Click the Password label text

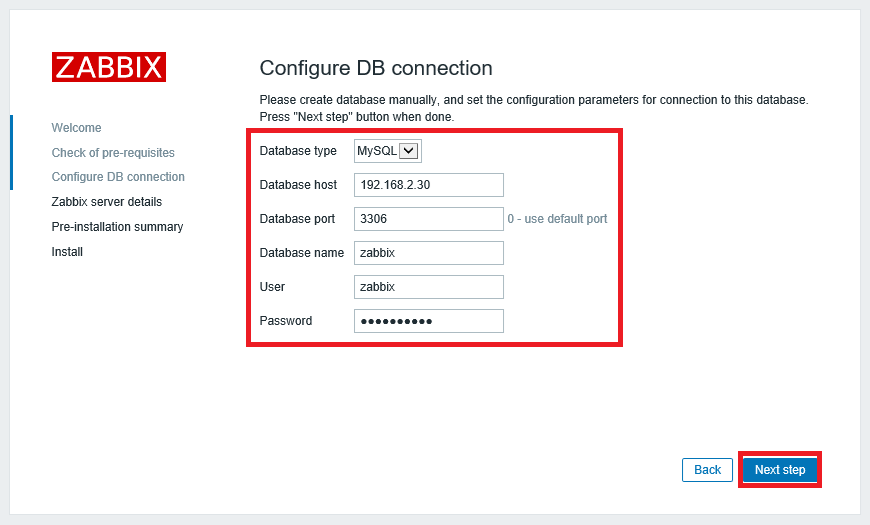coord(286,321)
